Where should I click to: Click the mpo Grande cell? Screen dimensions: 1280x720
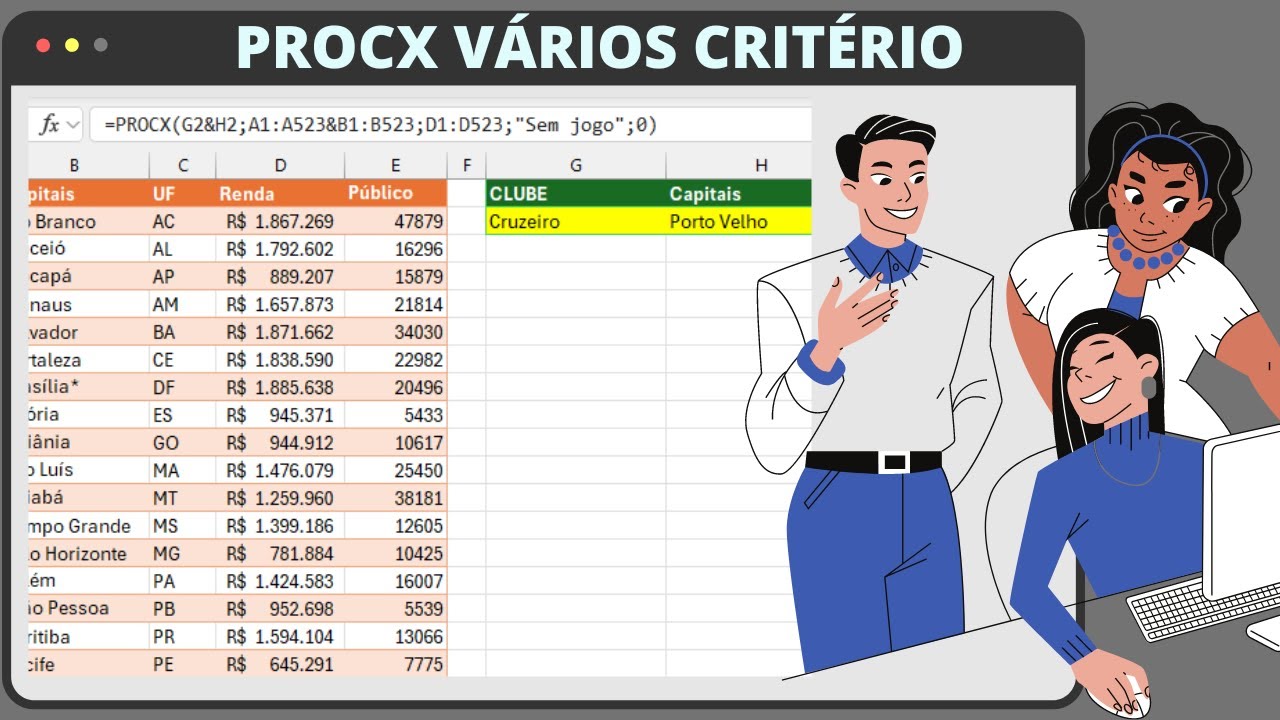click(x=88, y=525)
